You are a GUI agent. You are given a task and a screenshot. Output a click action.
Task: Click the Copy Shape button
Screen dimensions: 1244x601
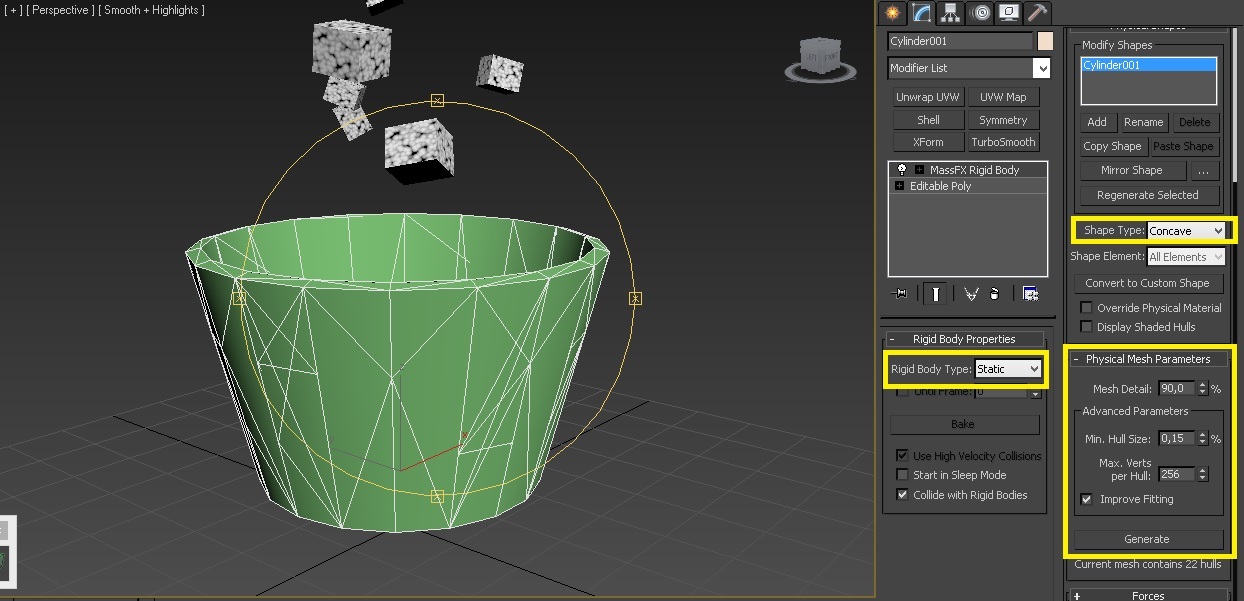pos(1113,146)
